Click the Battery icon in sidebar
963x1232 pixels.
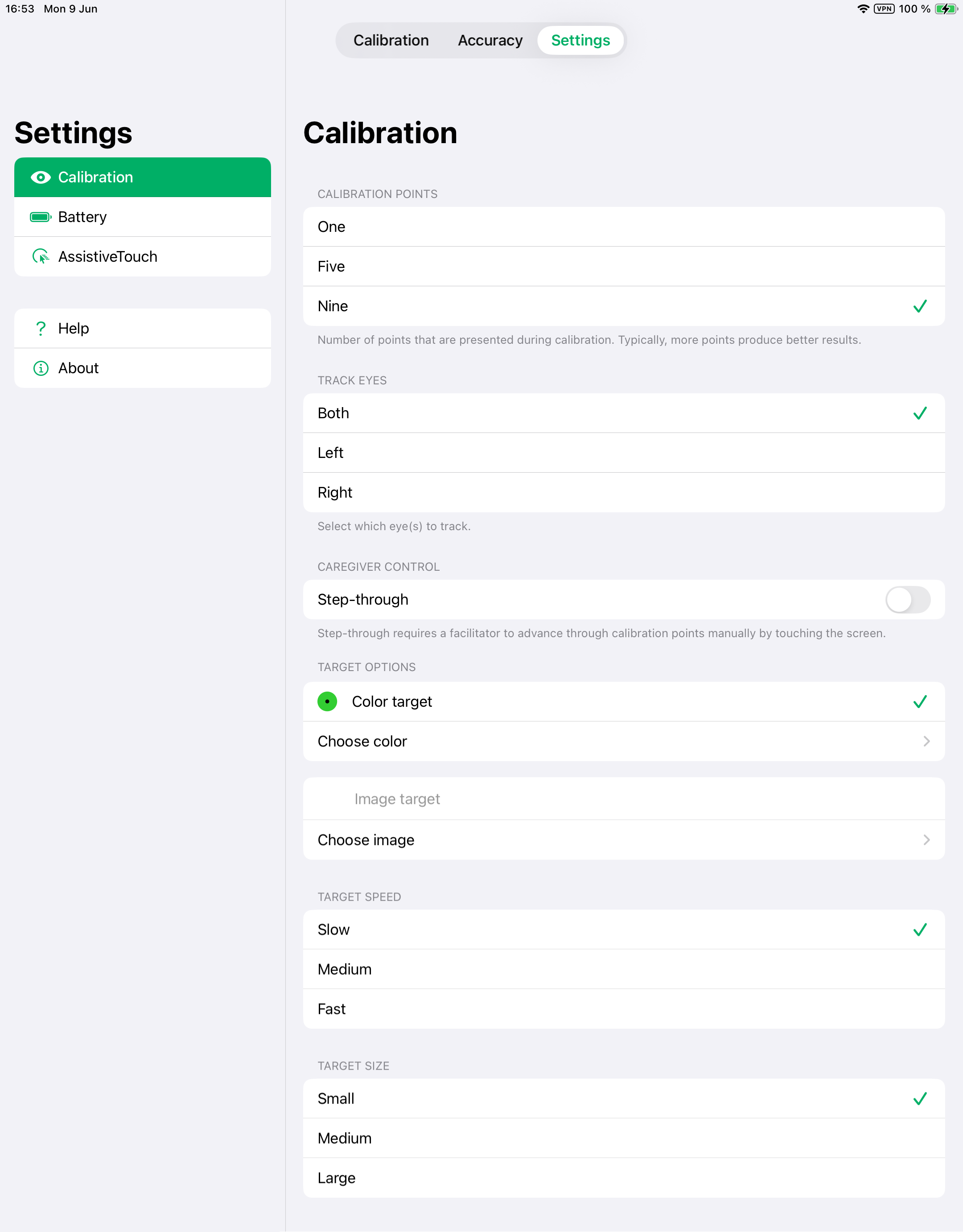tap(41, 217)
